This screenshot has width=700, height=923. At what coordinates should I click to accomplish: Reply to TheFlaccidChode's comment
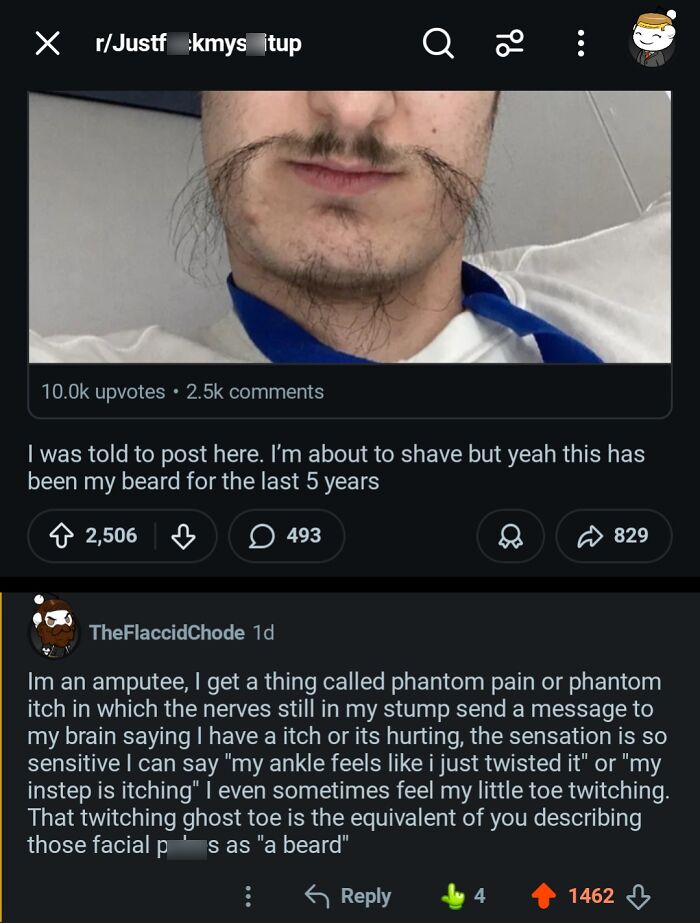348,896
